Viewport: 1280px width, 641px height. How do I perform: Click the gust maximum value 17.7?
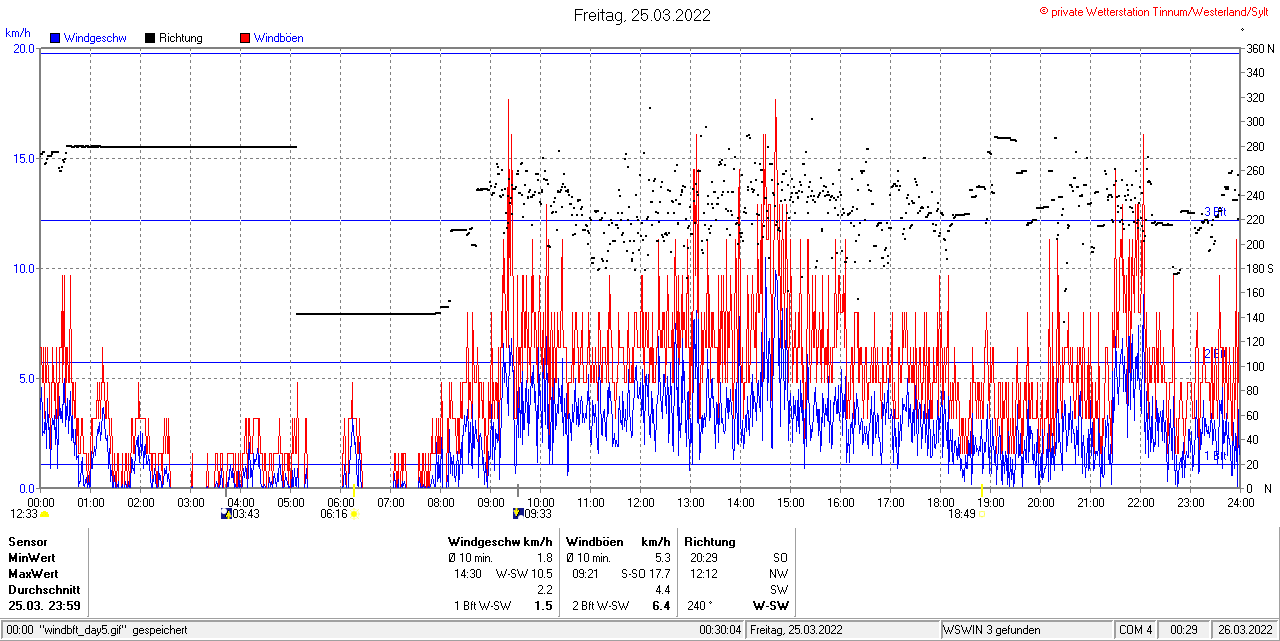pyautogui.click(x=660, y=574)
